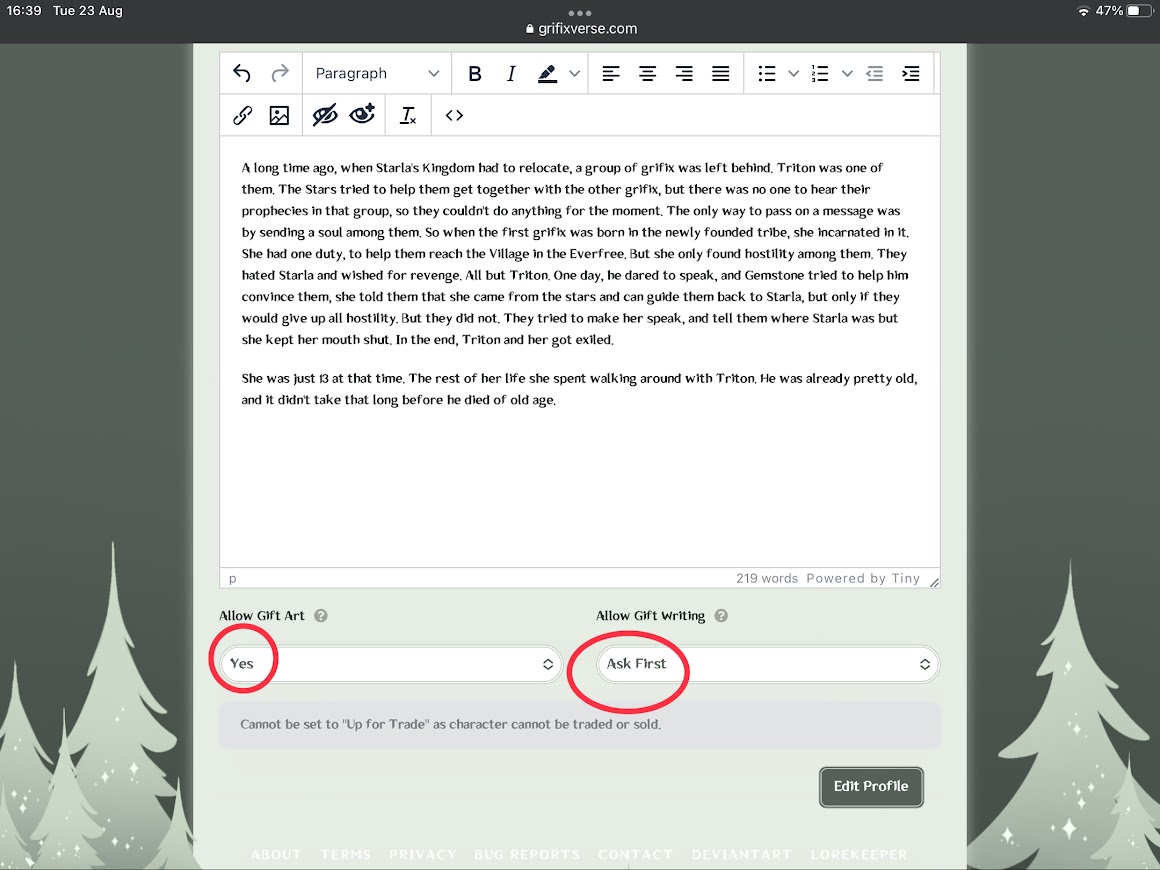
Task: Open the text highlight color arrow
Action: [574, 73]
